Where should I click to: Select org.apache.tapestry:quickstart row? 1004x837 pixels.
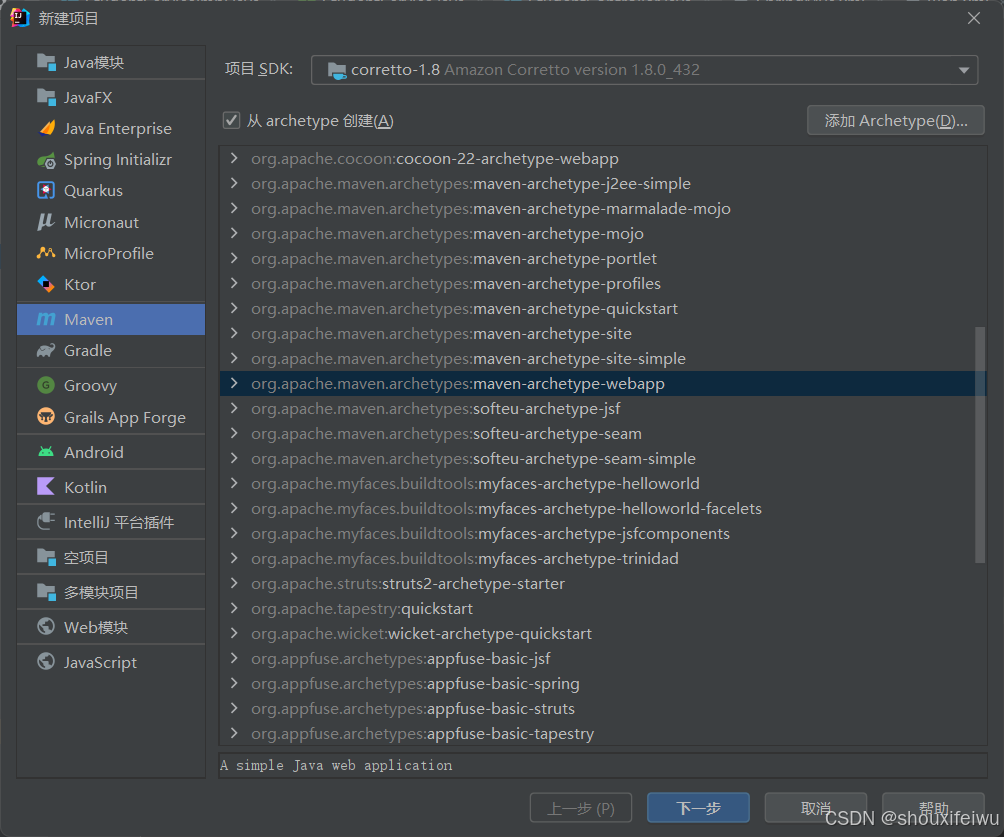[x=603, y=608]
